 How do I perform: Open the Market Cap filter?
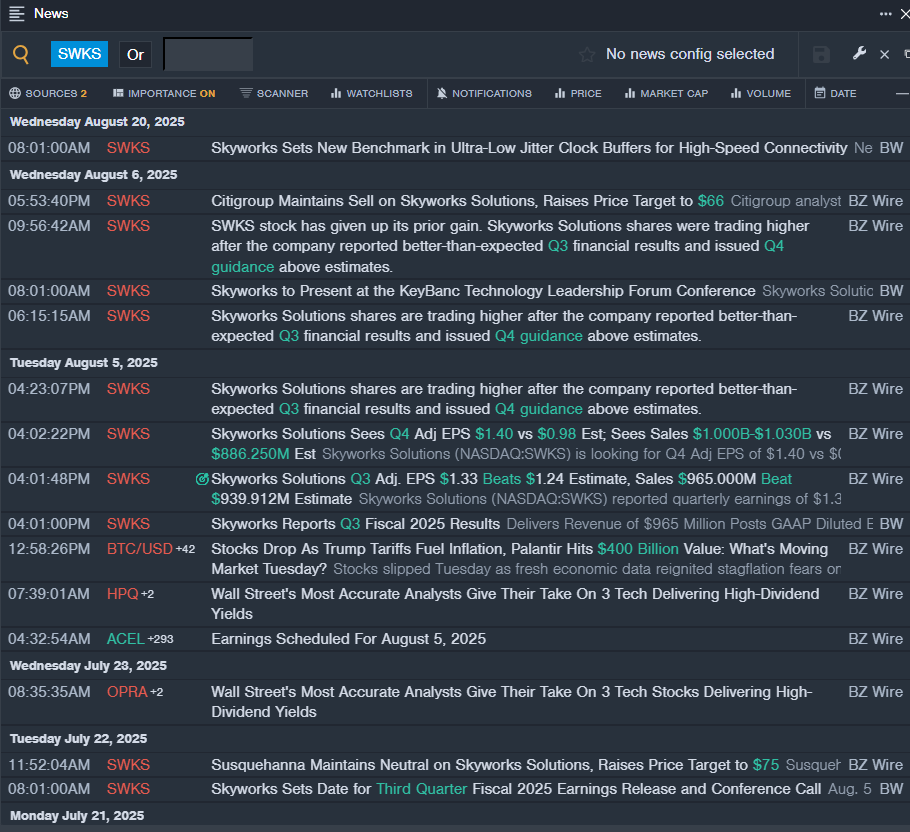click(x=666, y=93)
